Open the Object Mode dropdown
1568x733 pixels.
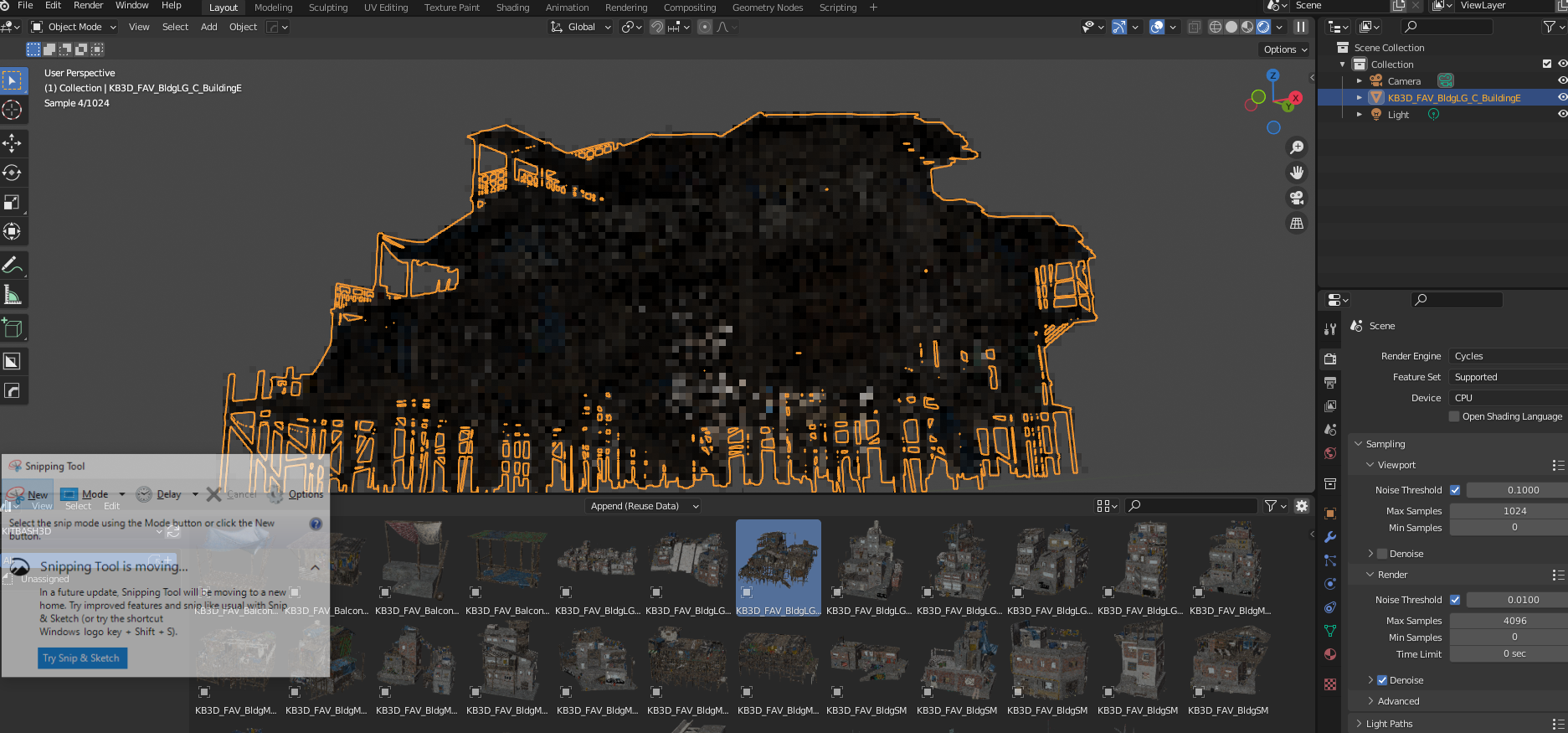(74, 27)
